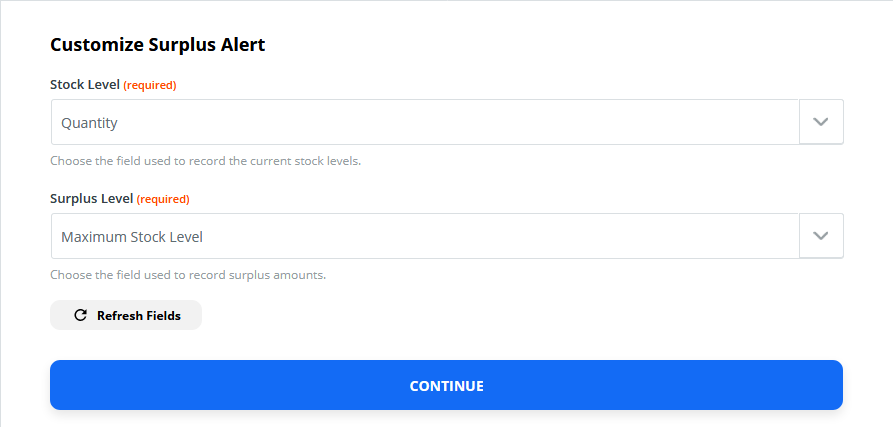The image size is (893, 427).
Task: Click the blue CONTINUE button
Action: pos(446,385)
